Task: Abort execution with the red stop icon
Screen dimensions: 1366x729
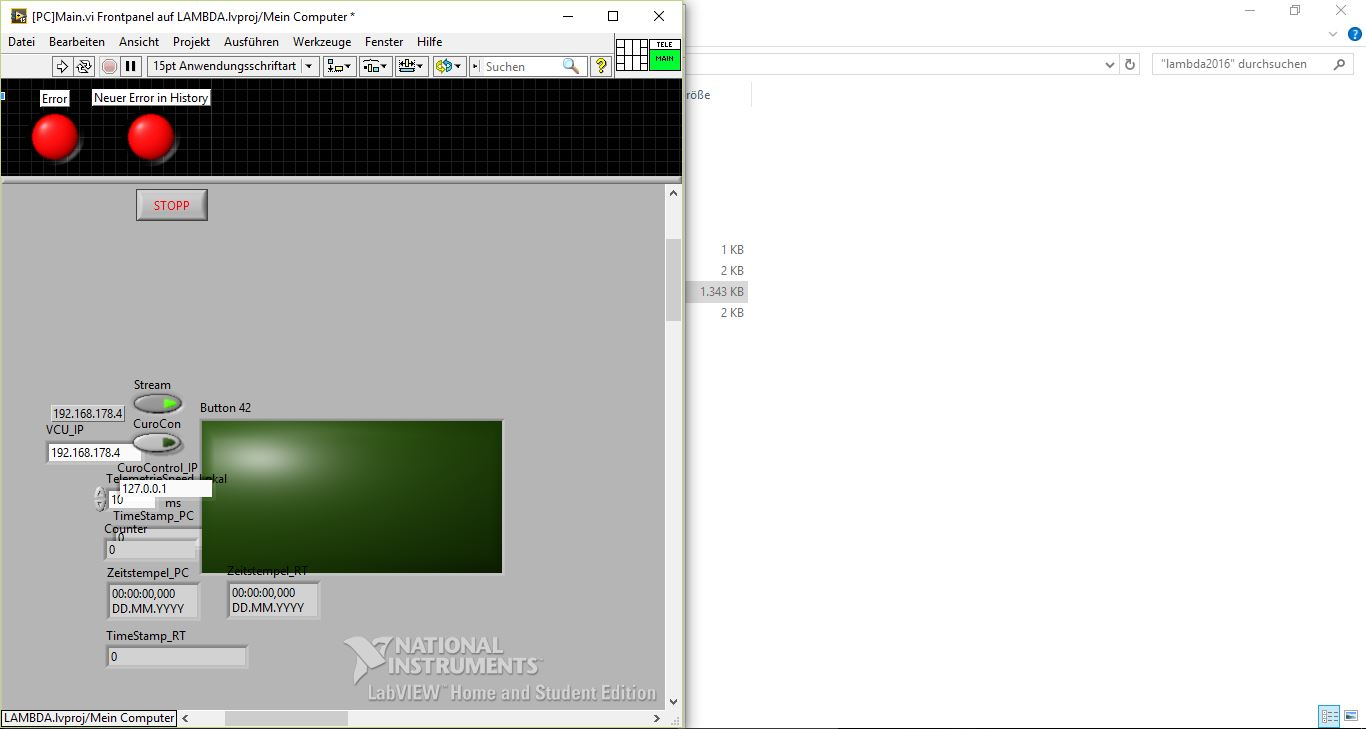Action: (109, 66)
